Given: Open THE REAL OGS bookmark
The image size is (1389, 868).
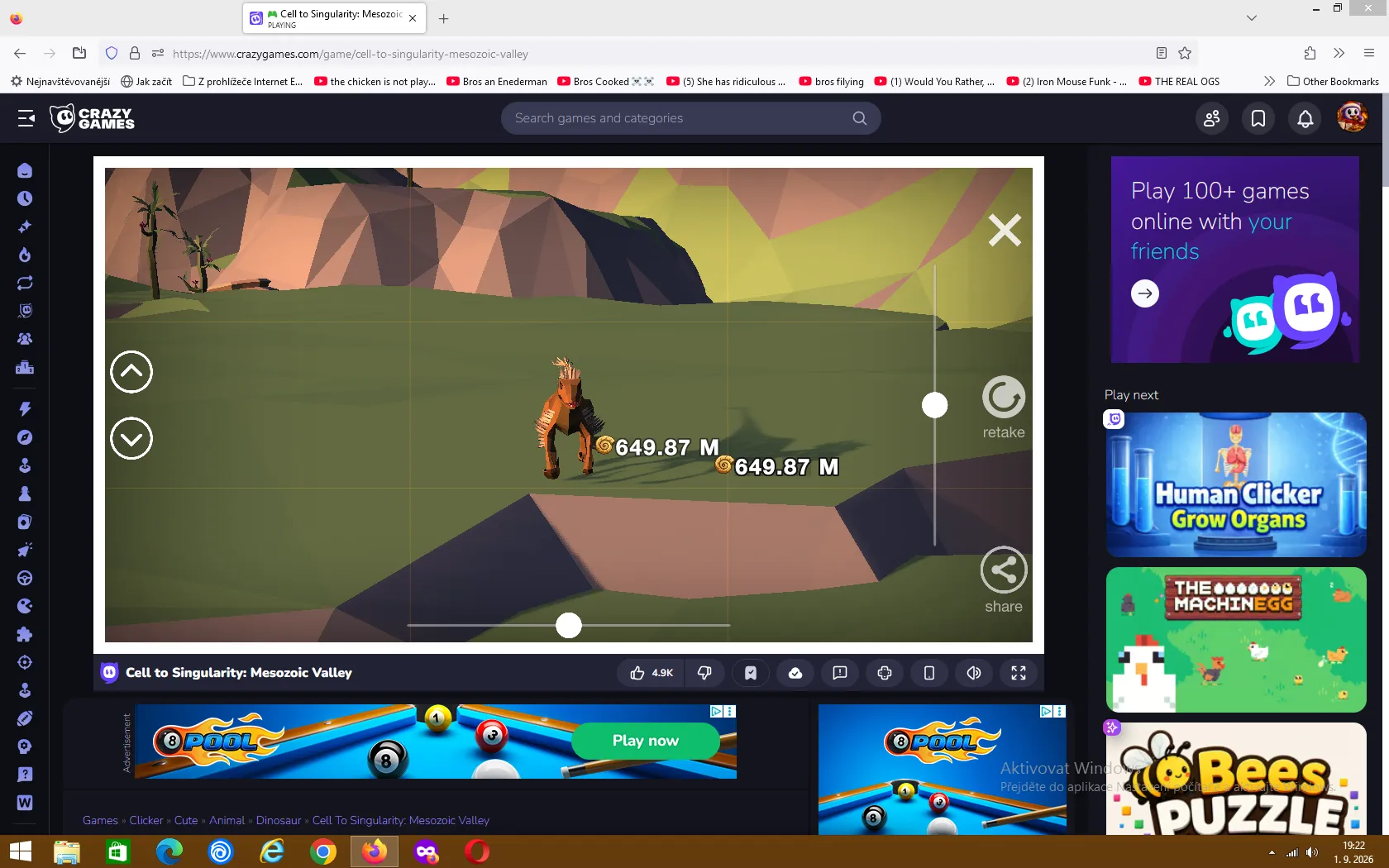Looking at the screenshot, I should pos(1179,81).
